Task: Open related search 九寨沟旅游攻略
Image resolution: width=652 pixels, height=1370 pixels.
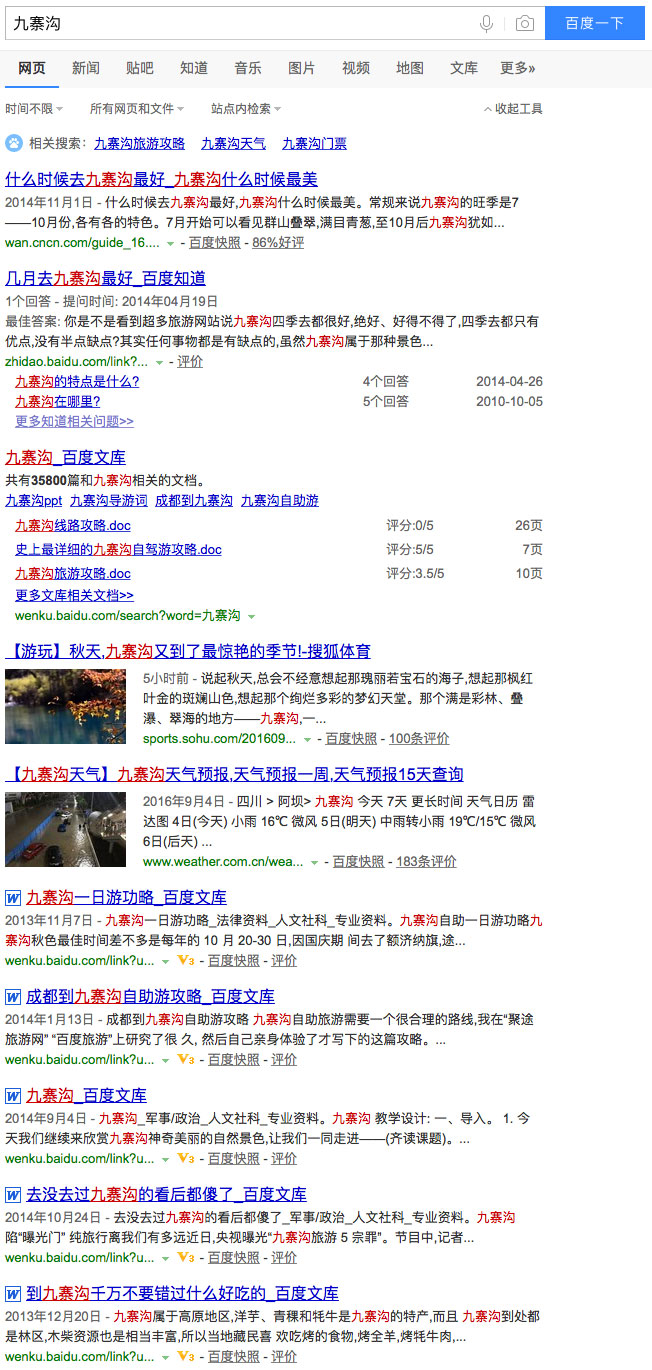Action: (139, 144)
